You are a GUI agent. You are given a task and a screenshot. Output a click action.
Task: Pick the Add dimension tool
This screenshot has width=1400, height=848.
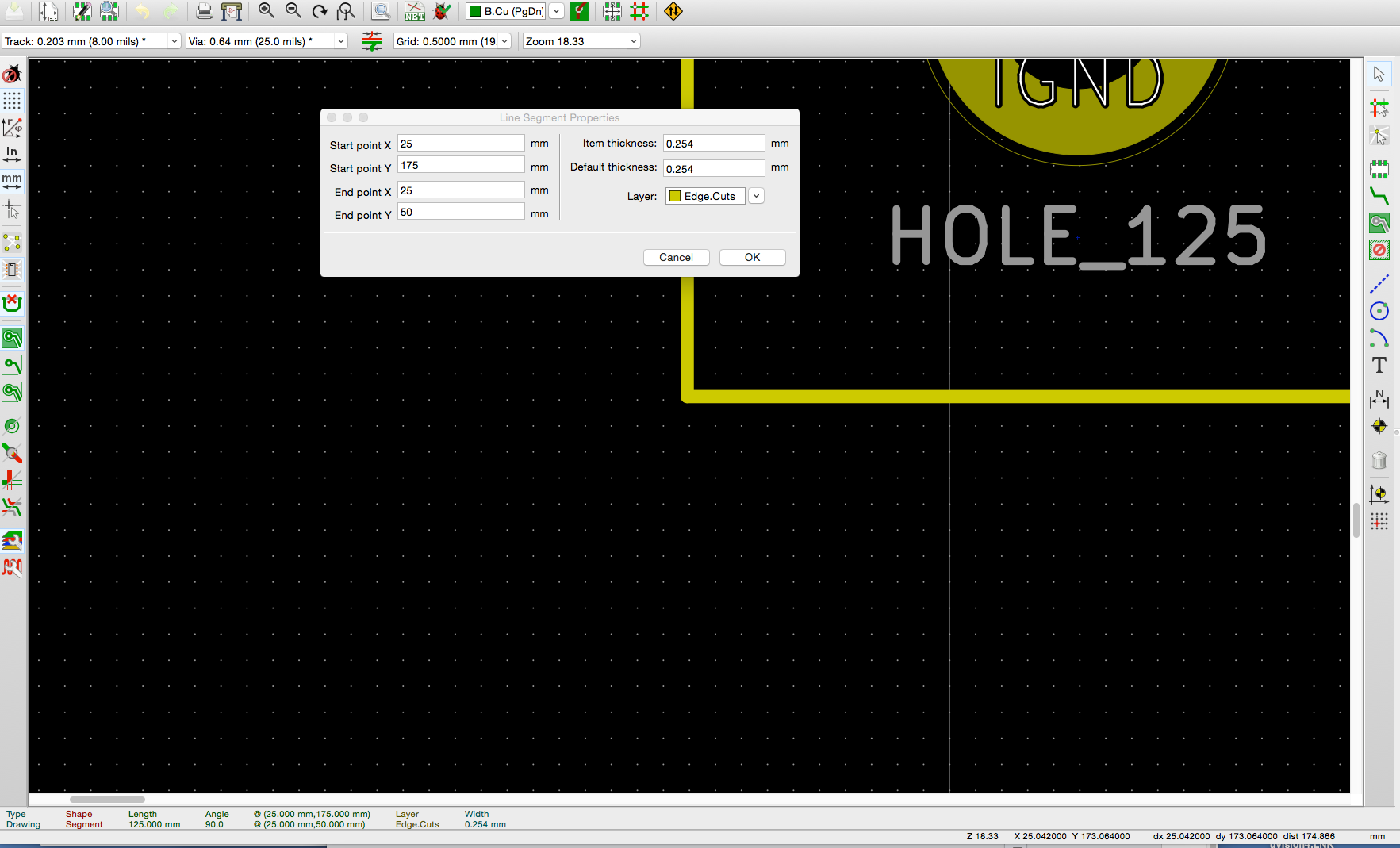point(1379,399)
